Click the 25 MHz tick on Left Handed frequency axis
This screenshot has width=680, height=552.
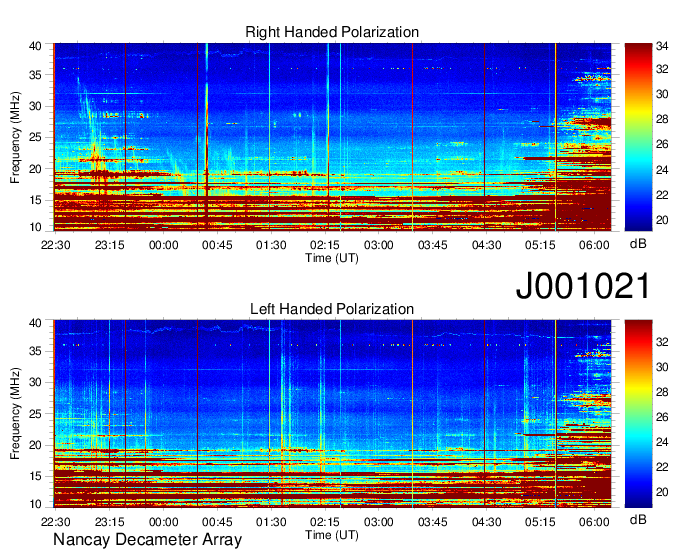[36, 414]
